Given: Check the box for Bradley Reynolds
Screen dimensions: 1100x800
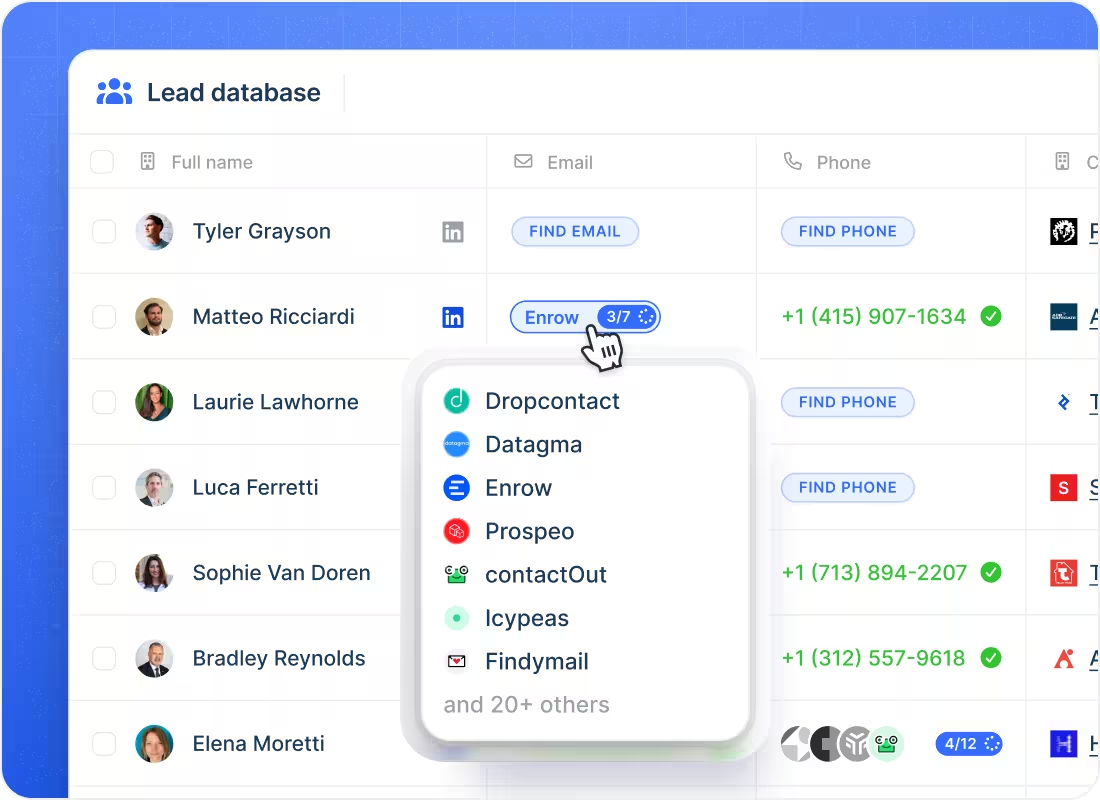Looking at the screenshot, I should coord(104,658).
